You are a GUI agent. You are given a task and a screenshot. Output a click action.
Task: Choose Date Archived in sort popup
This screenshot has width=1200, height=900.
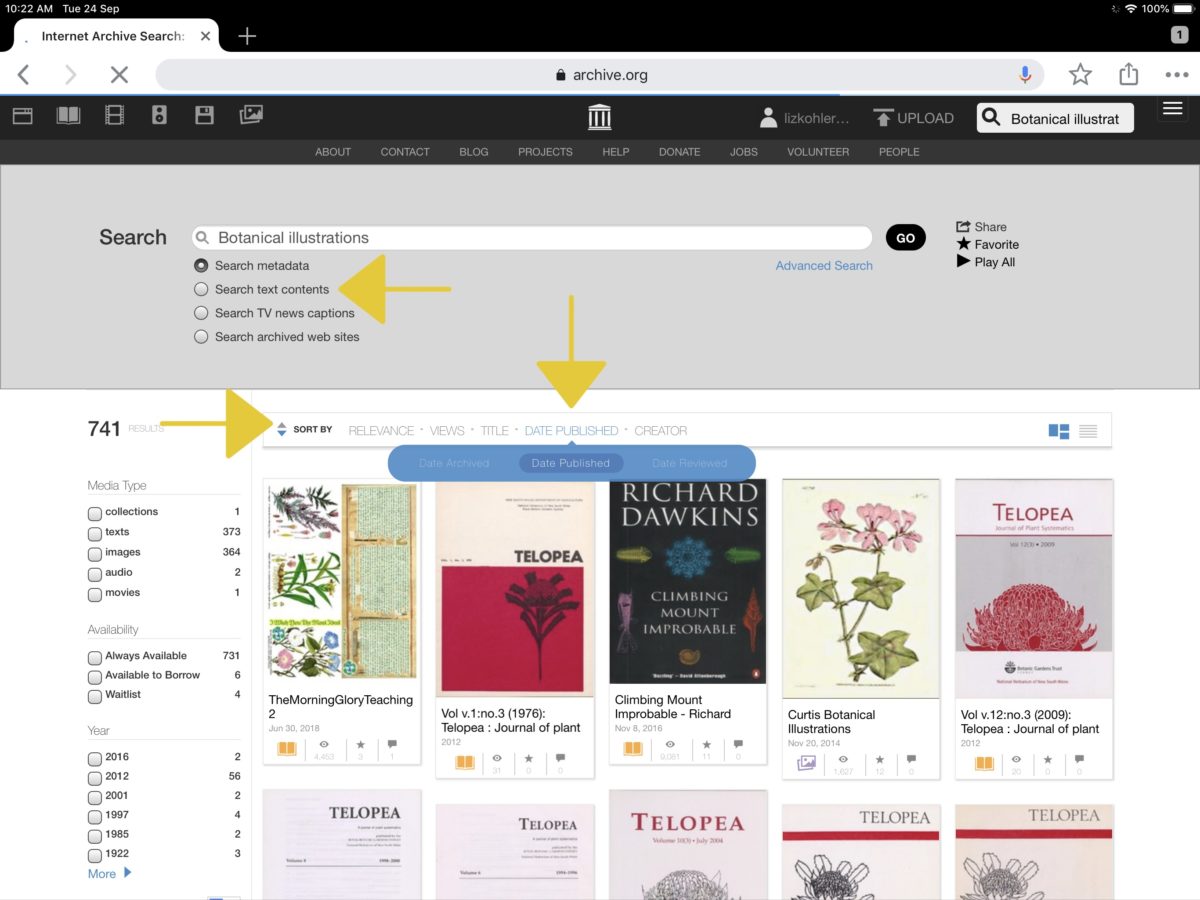pyautogui.click(x=454, y=463)
